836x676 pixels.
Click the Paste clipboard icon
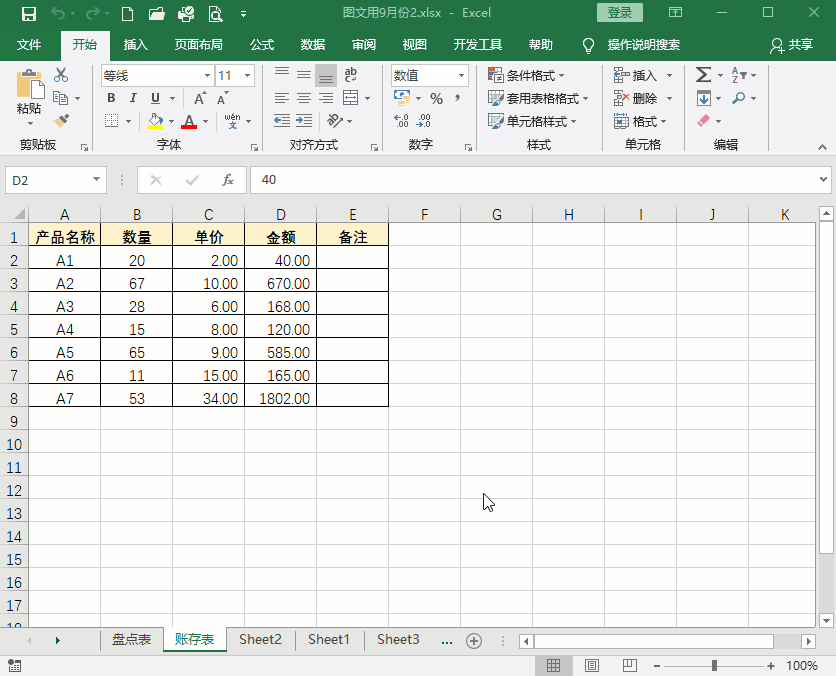[29, 85]
